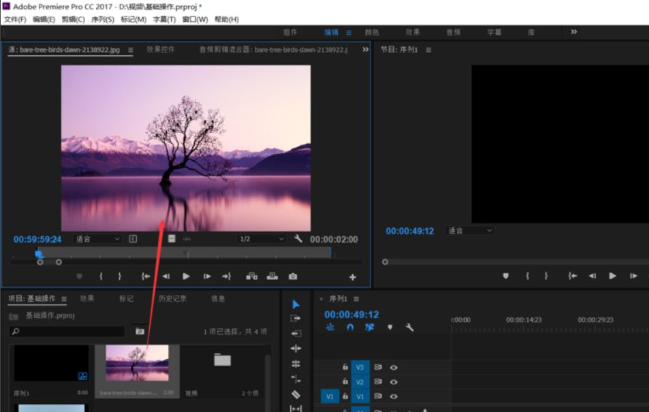Image resolution: width=649 pixels, height=412 pixels.
Task: Open timeline display settings wrench
Action: click(x=409, y=328)
